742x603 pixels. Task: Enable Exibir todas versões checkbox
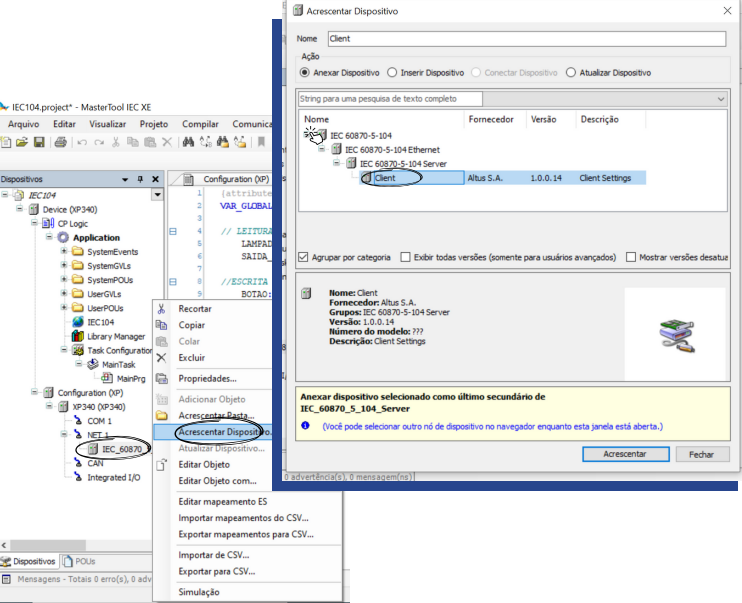[x=405, y=257]
